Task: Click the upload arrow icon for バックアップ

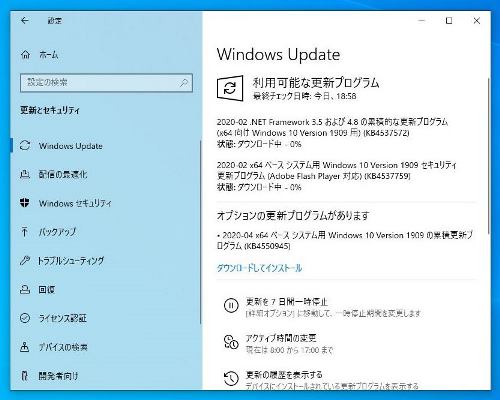Action: click(x=25, y=231)
